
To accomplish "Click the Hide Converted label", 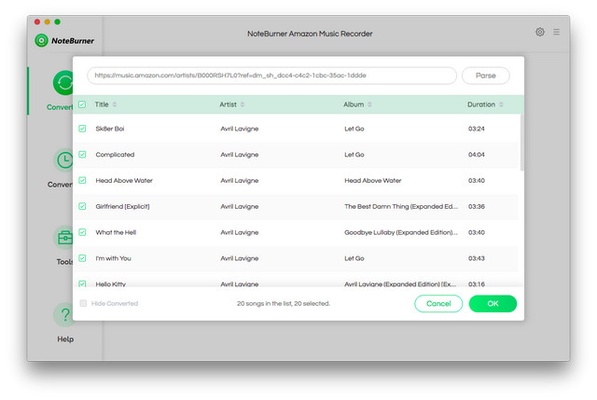I will (x=115, y=303).
